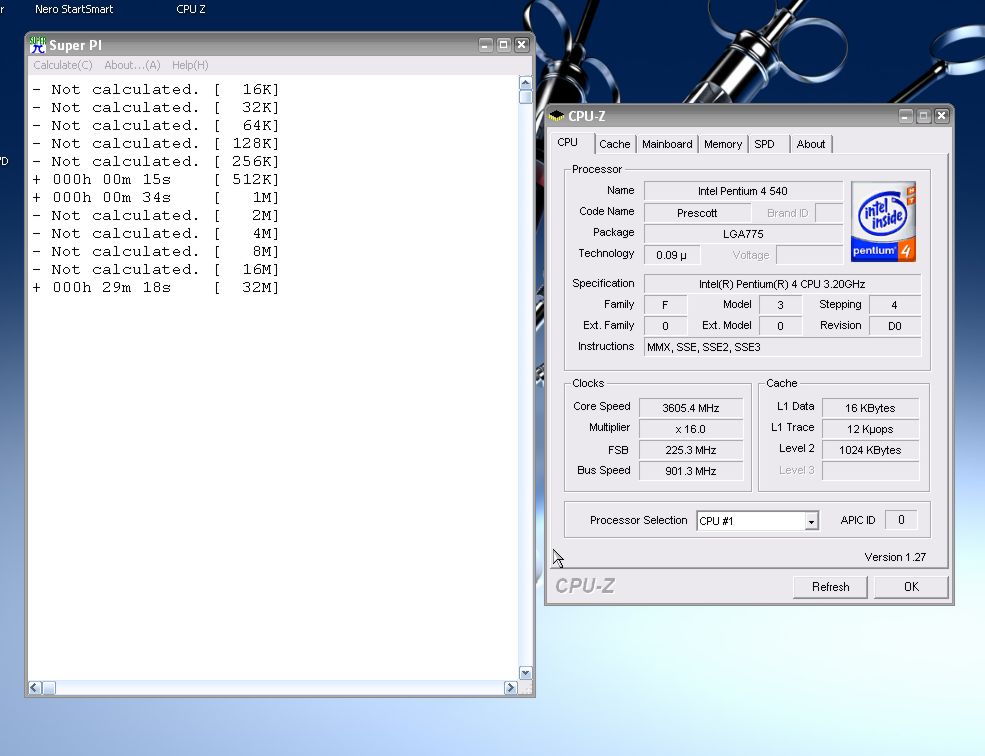The image size is (985, 756).
Task: Click the Code Name field 'Prescott'
Action: 697,213
